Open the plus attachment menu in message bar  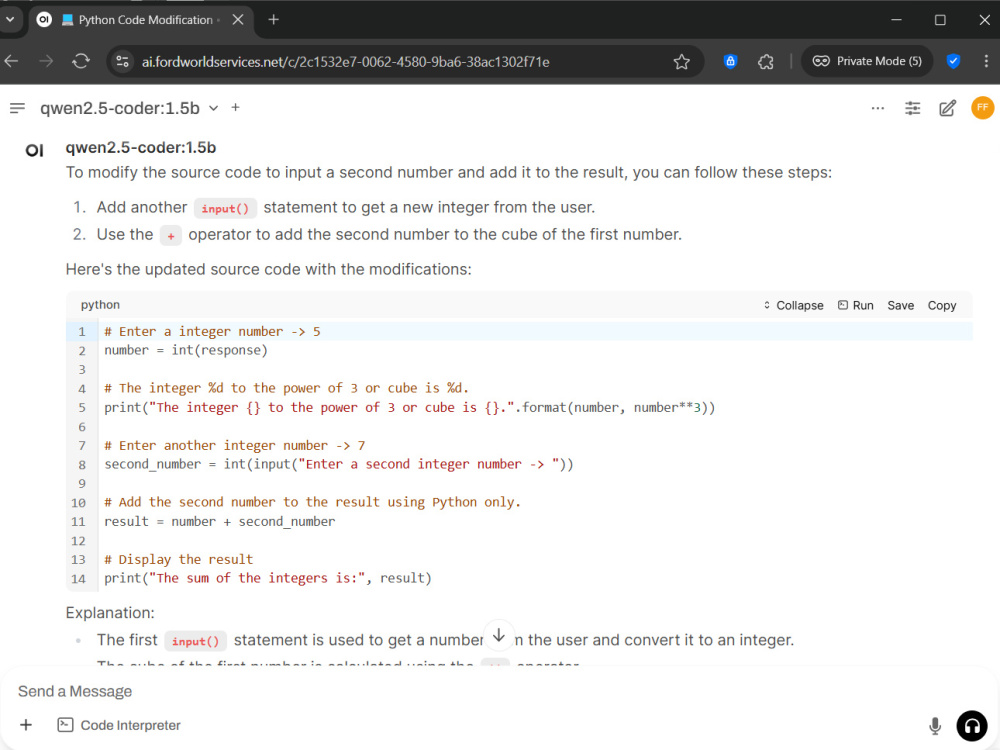tap(26, 725)
